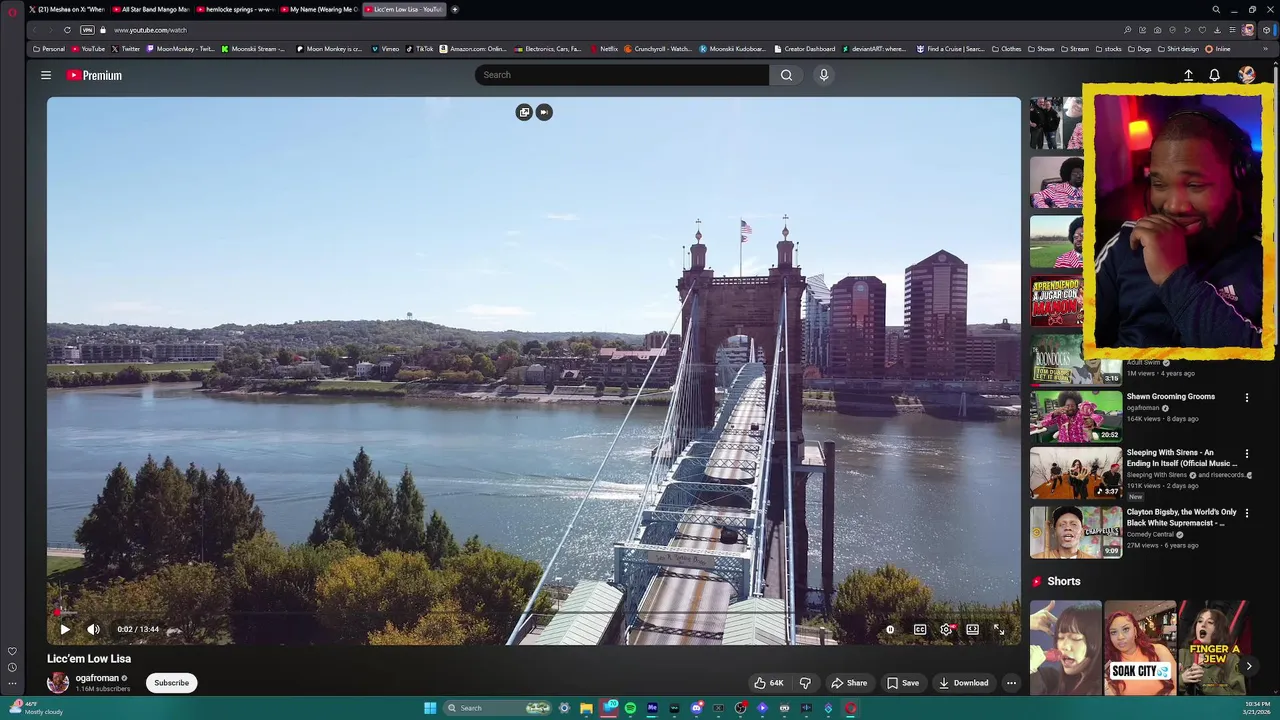Toggle closed captions CC button

920,630
